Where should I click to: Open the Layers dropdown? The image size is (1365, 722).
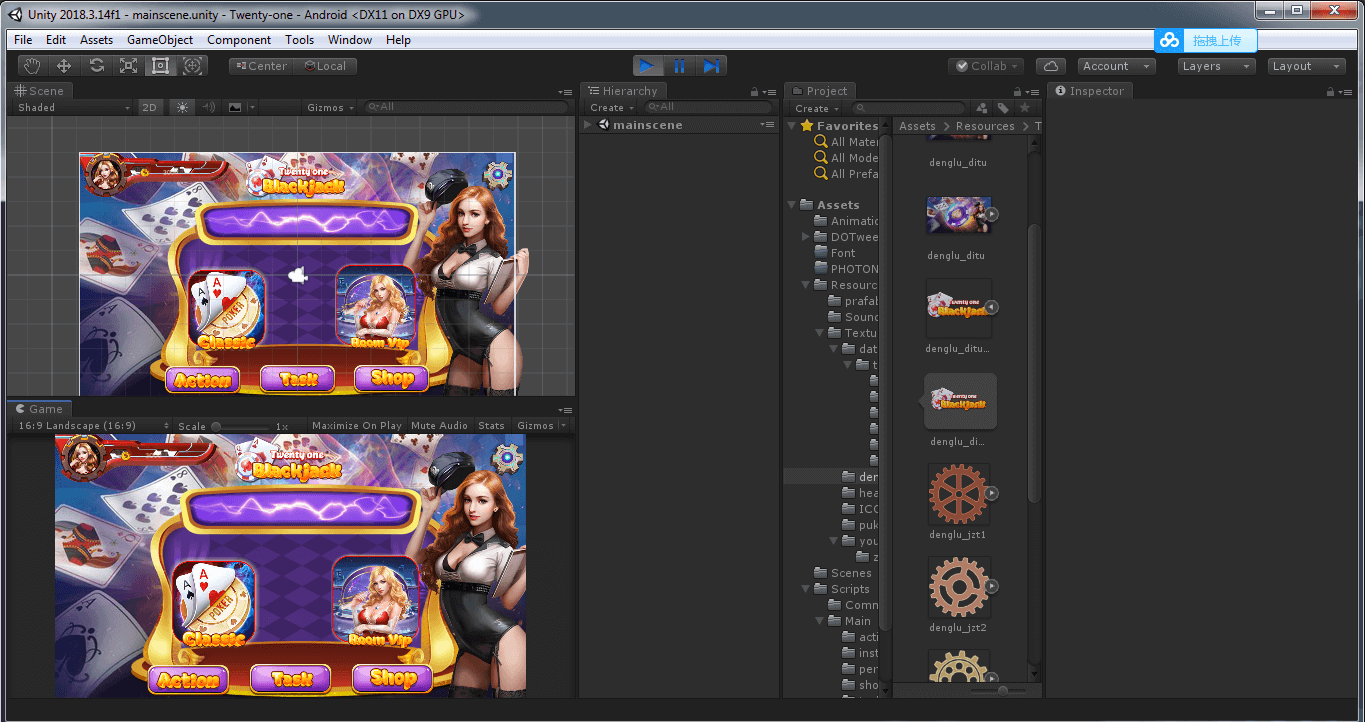pyautogui.click(x=1216, y=66)
